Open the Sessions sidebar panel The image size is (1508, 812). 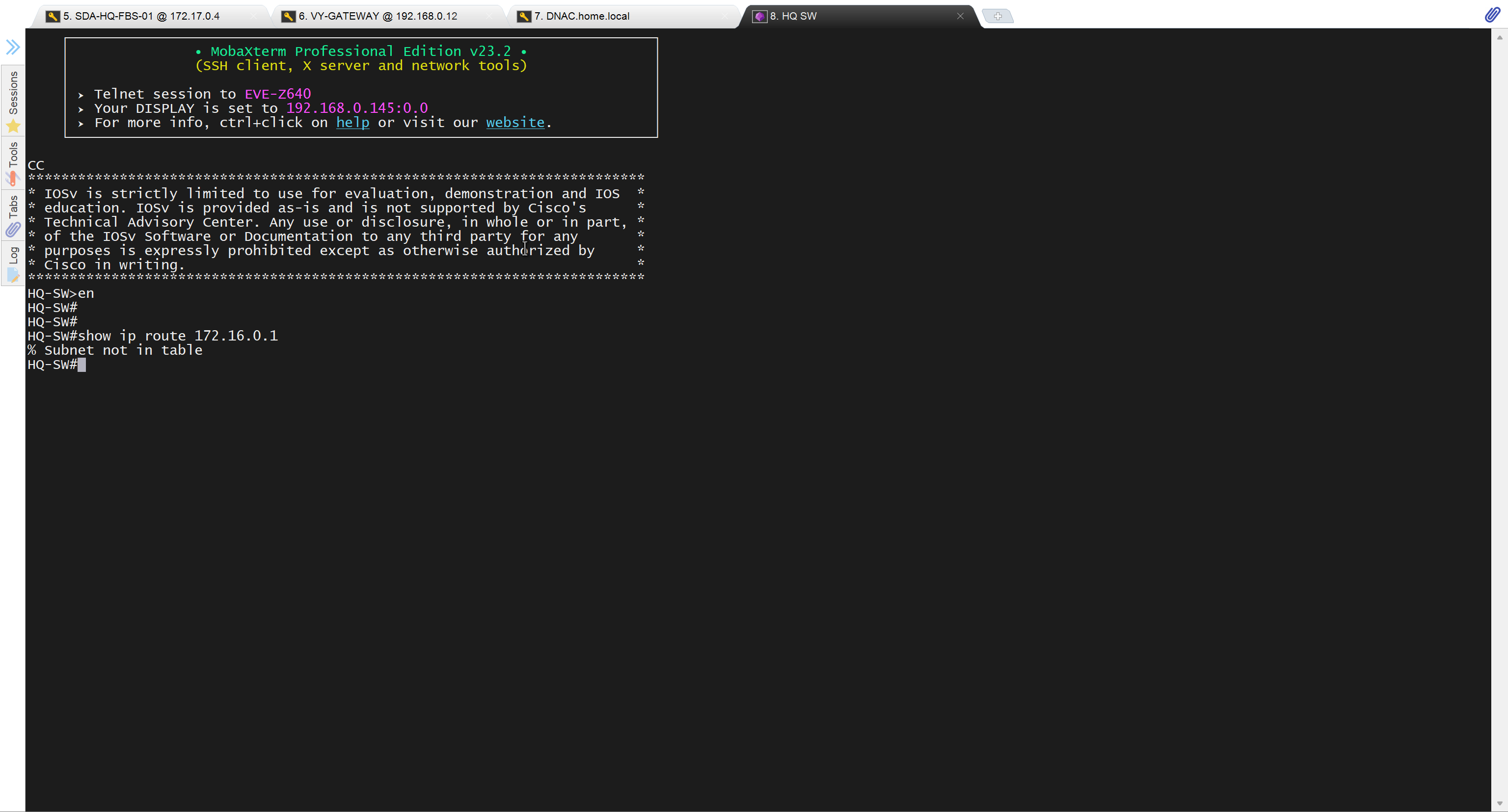click(13, 101)
